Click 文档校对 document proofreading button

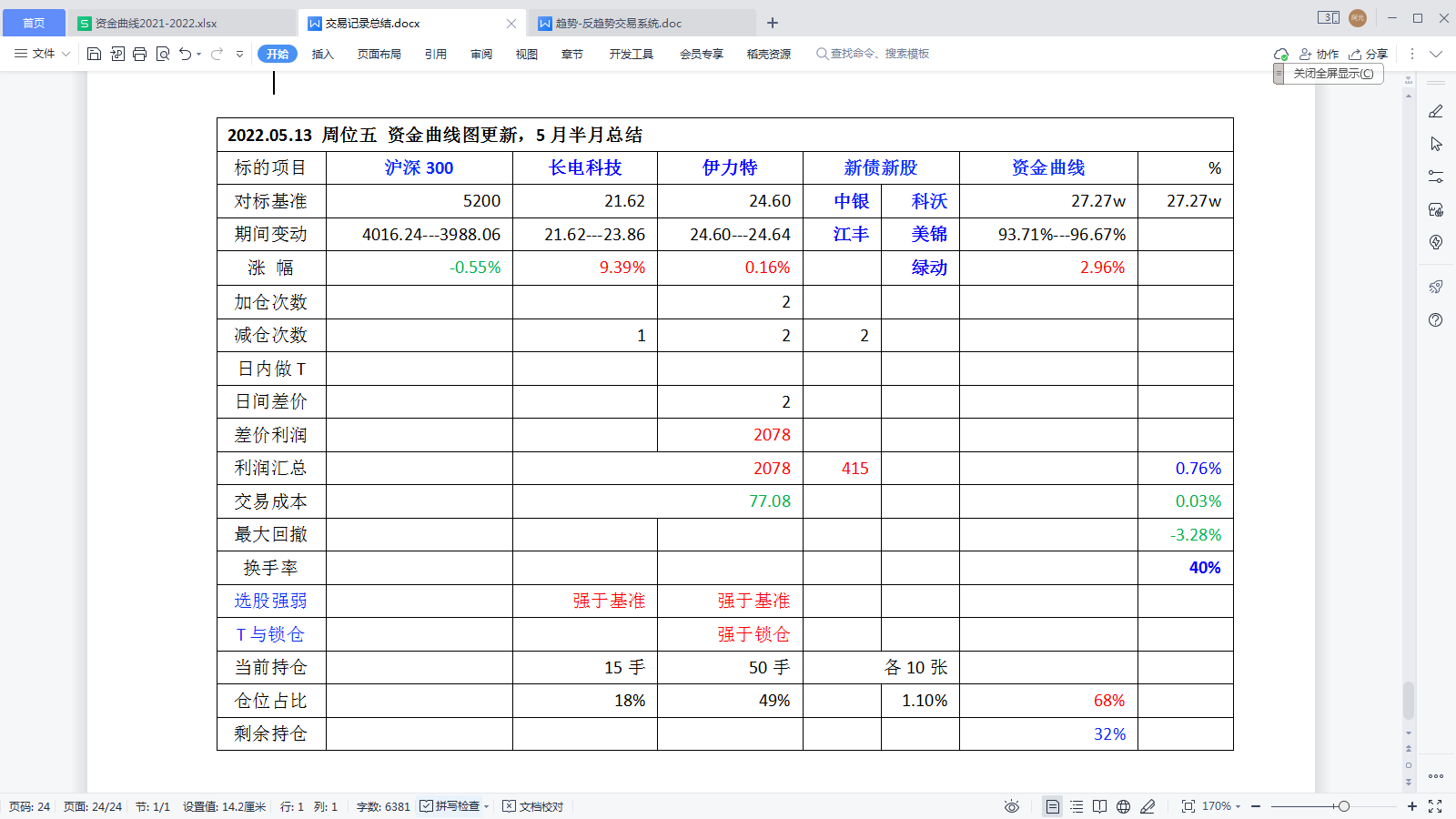533,806
